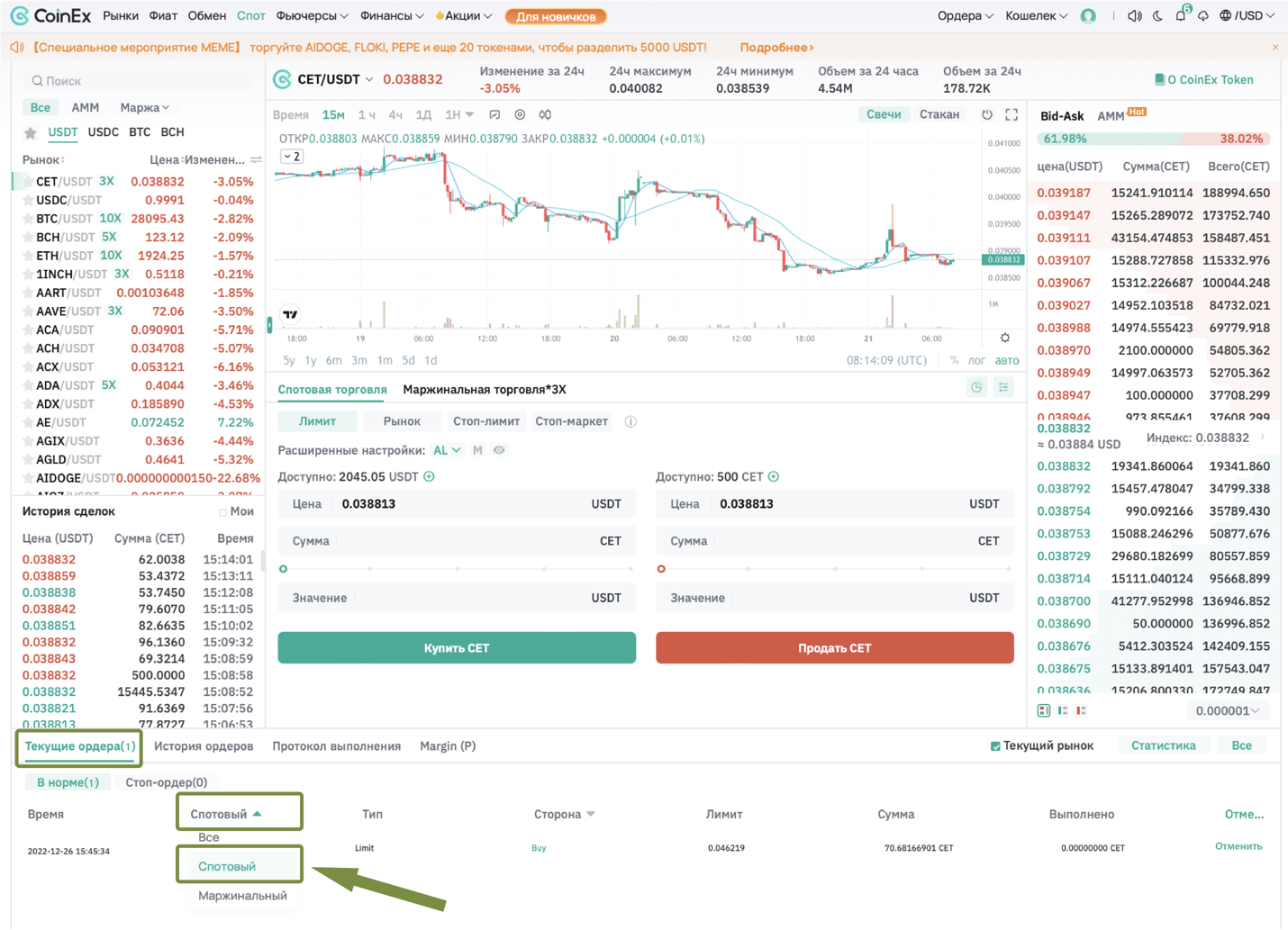Expand the Фьючерсы menu
The width and height of the screenshot is (1288, 930).
click(312, 16)
